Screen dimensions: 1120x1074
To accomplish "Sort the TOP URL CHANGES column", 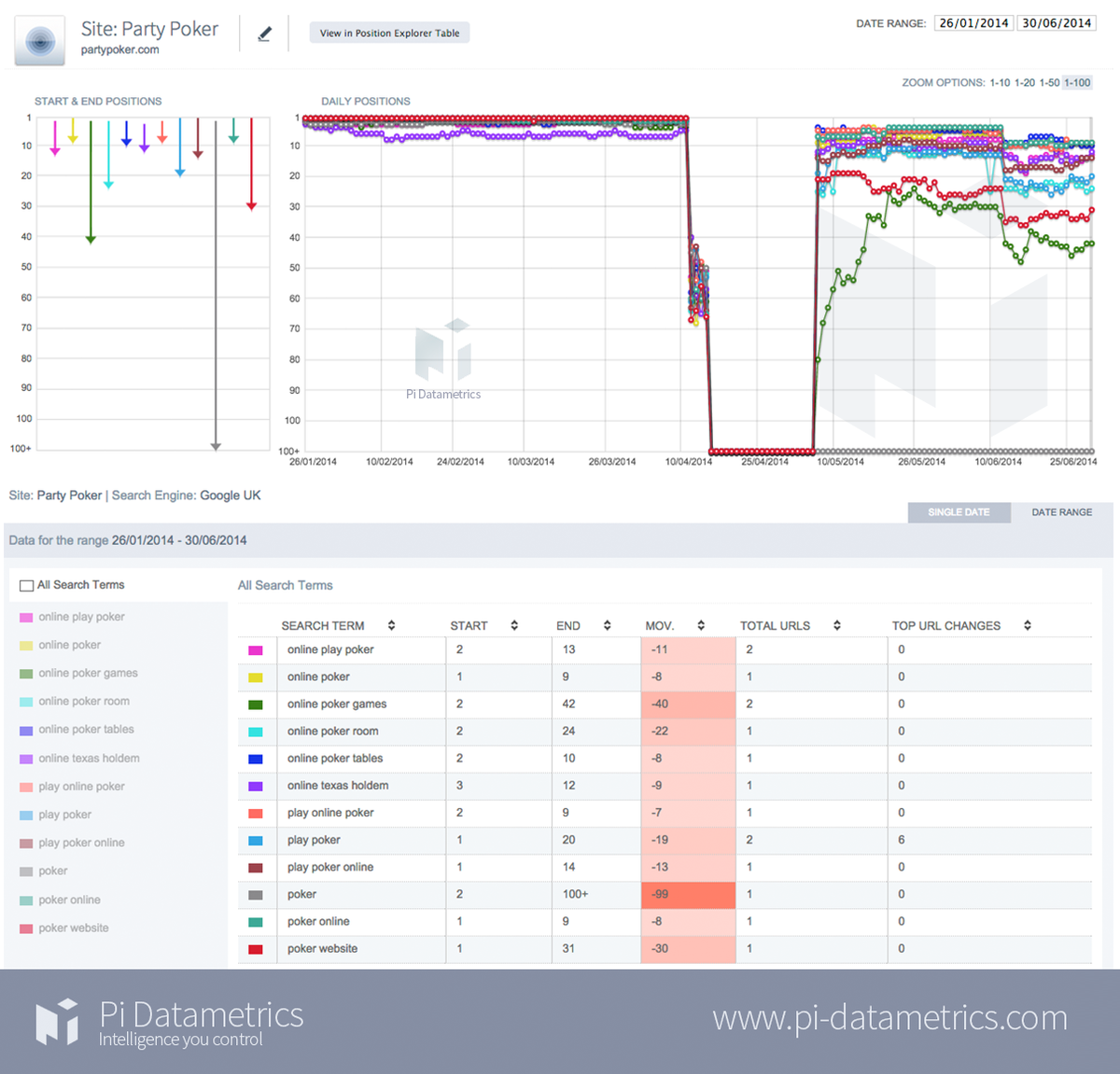I will 1028,625.
